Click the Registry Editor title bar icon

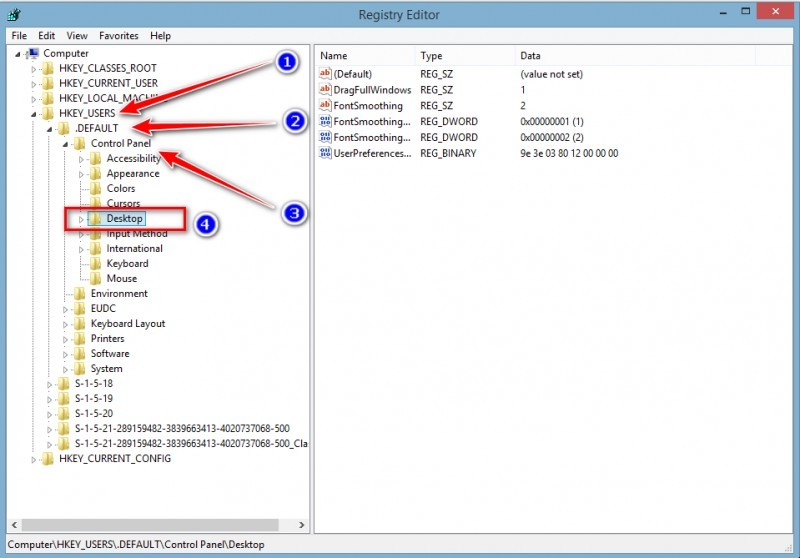14,14
